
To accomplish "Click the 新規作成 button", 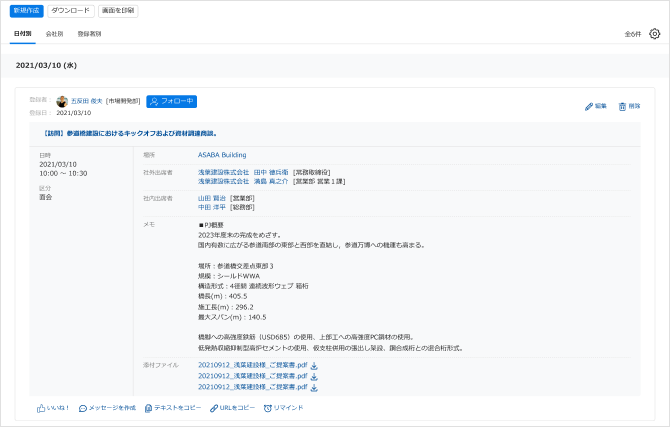I will (x=26, y=10).
